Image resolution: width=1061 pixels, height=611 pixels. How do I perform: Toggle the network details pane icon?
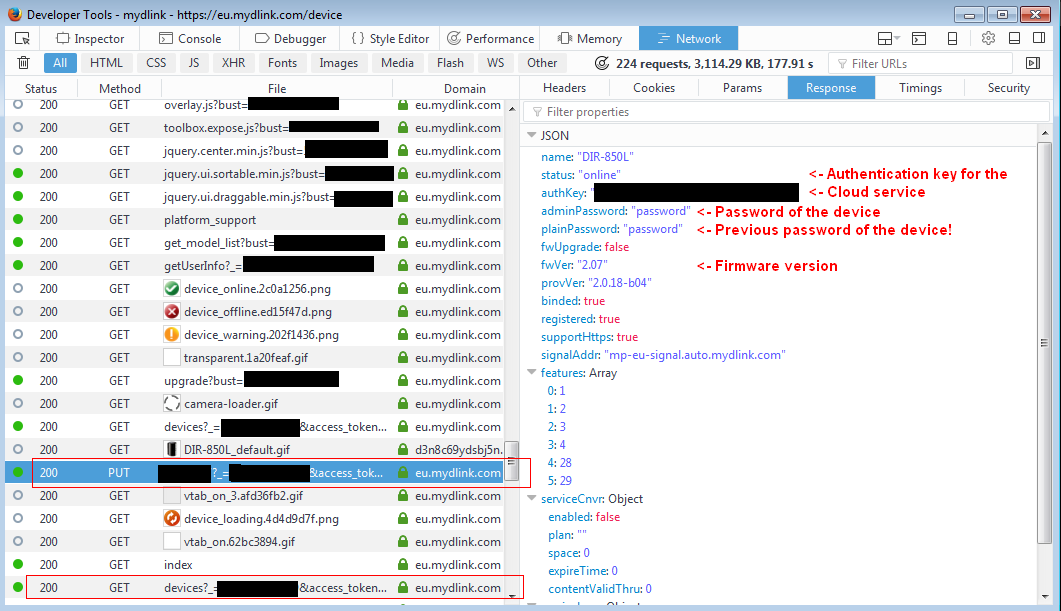tap(1033, 63)
